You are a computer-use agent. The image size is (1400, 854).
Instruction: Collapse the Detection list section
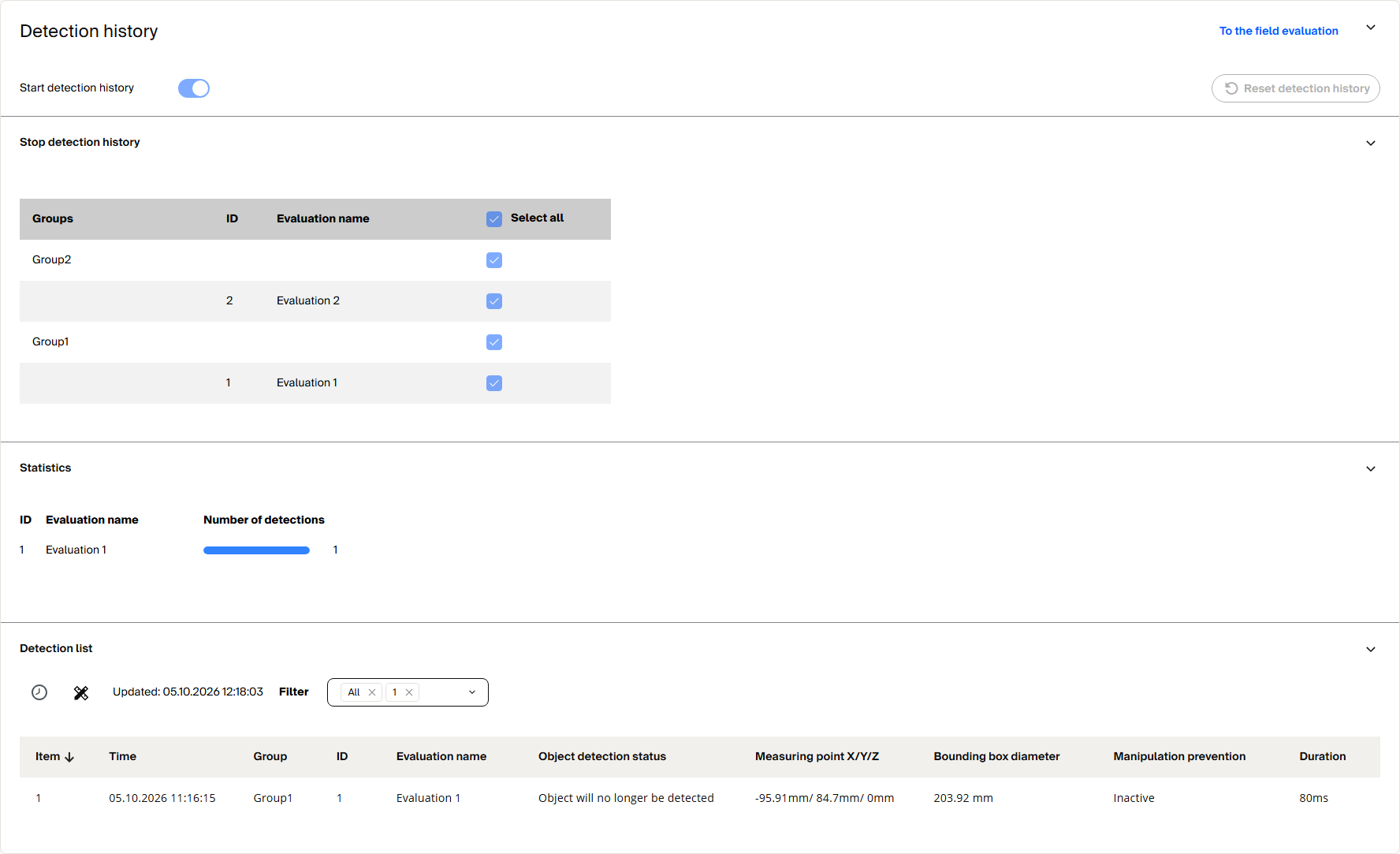[1371, 649]
